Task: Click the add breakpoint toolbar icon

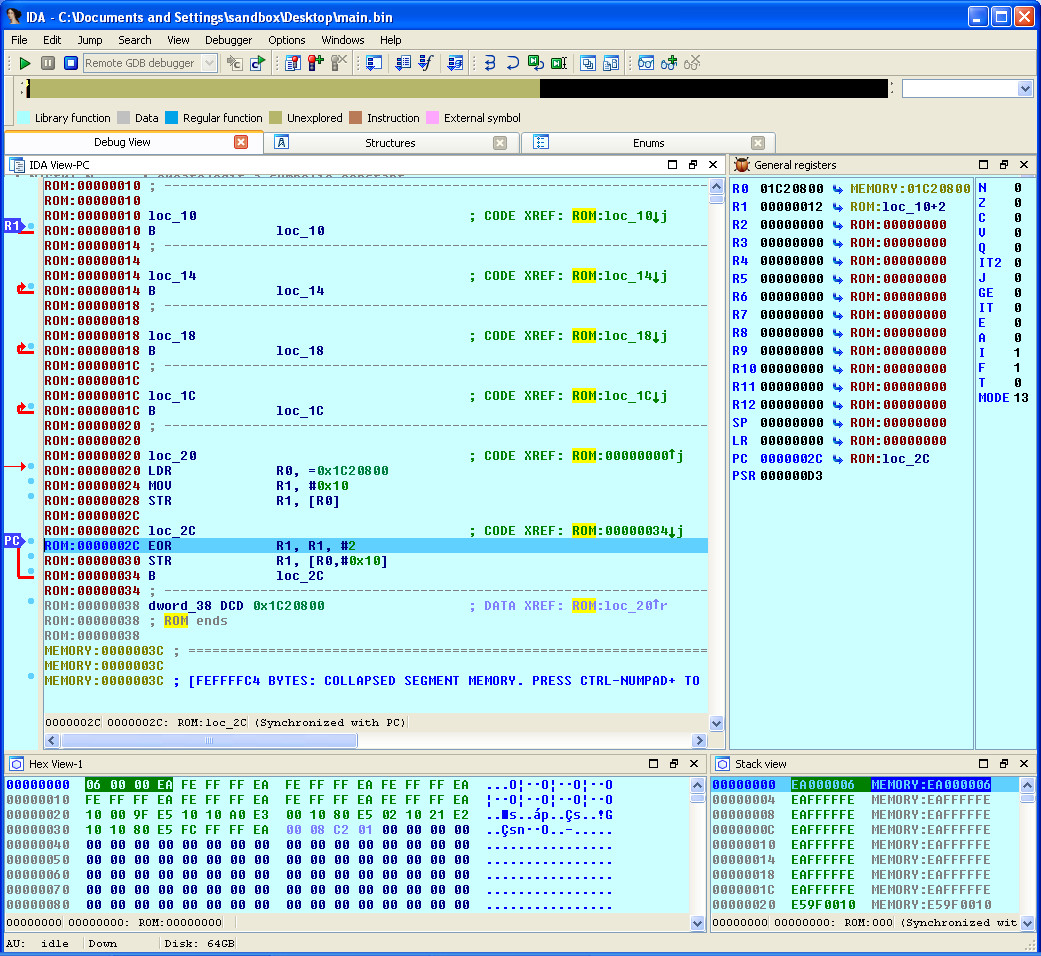Action: pyautogui.click(x=316, y=63)
